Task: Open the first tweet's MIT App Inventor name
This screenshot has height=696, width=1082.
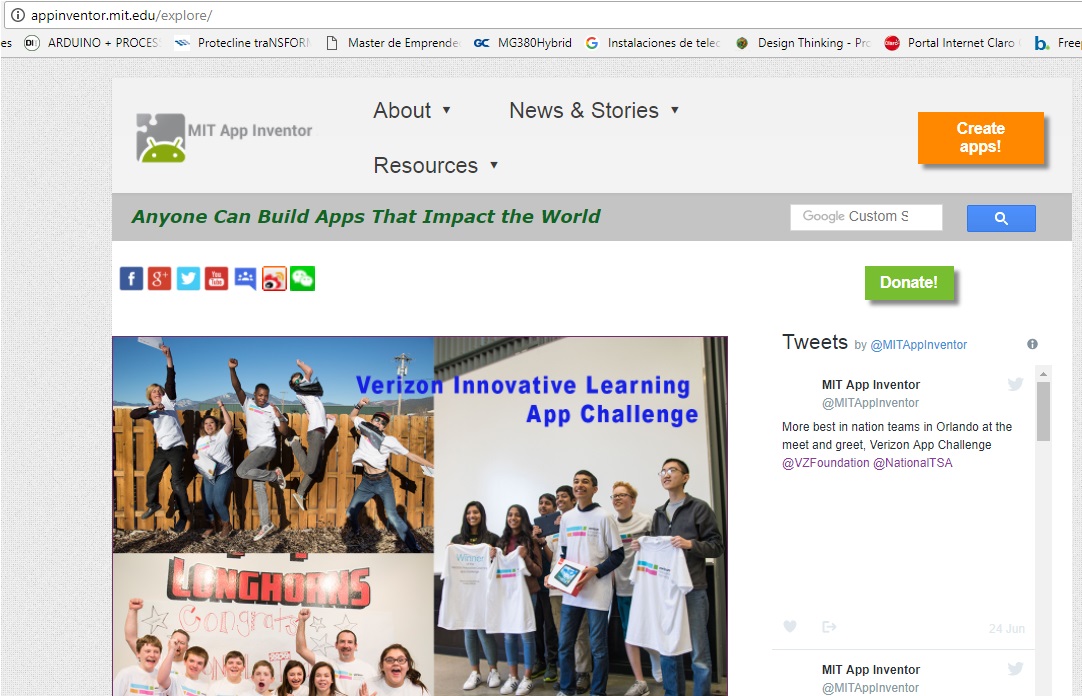Action: click(871, 385)
